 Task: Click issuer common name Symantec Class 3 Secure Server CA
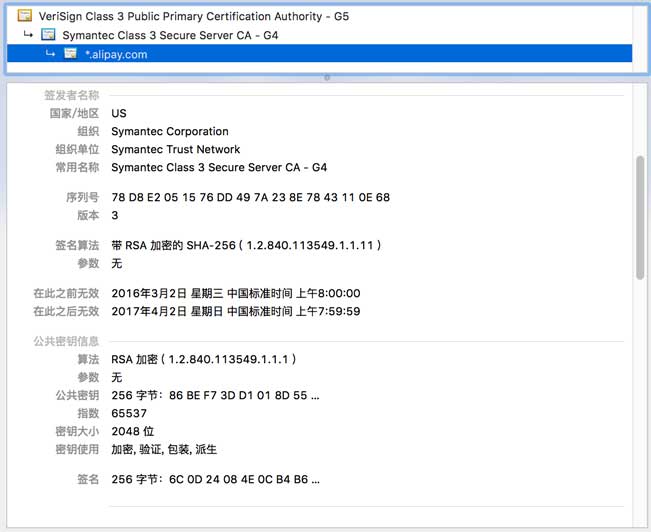point(219,167)
